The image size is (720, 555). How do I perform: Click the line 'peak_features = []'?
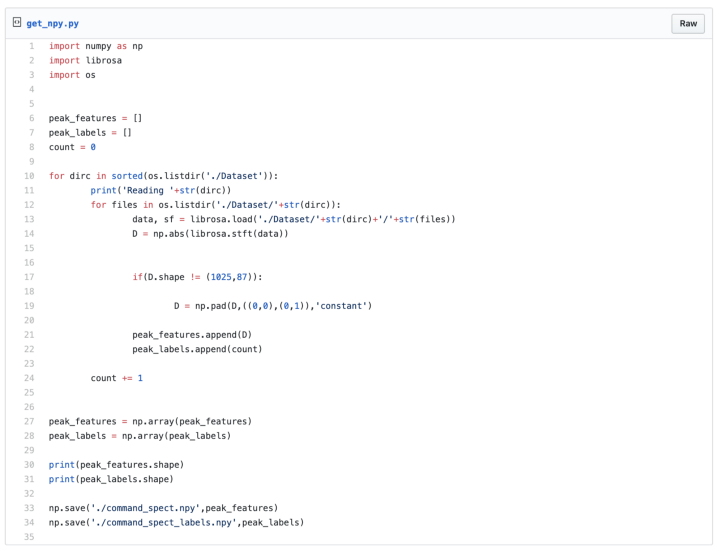(96, 118)
